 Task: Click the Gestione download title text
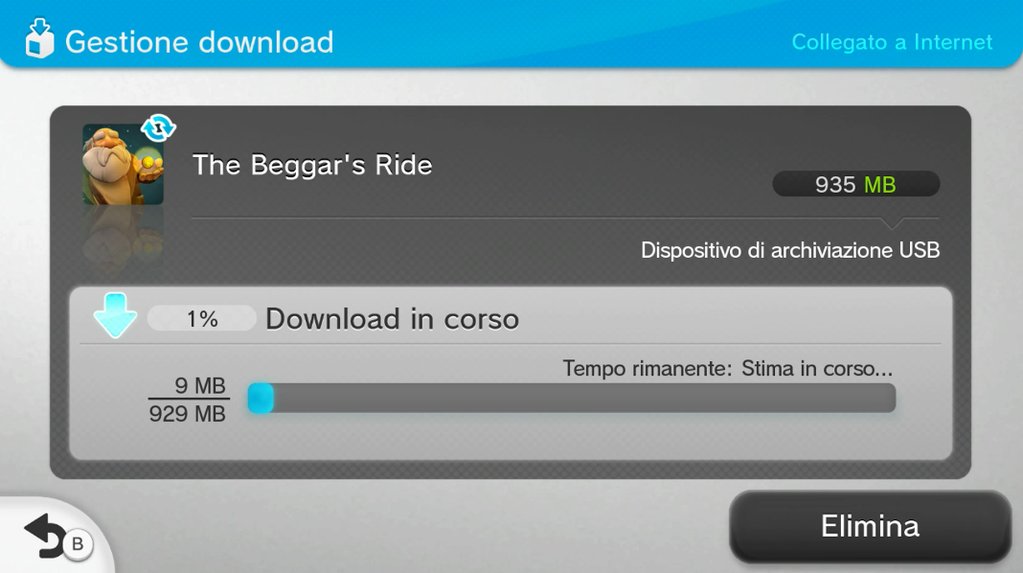(199, 42)
